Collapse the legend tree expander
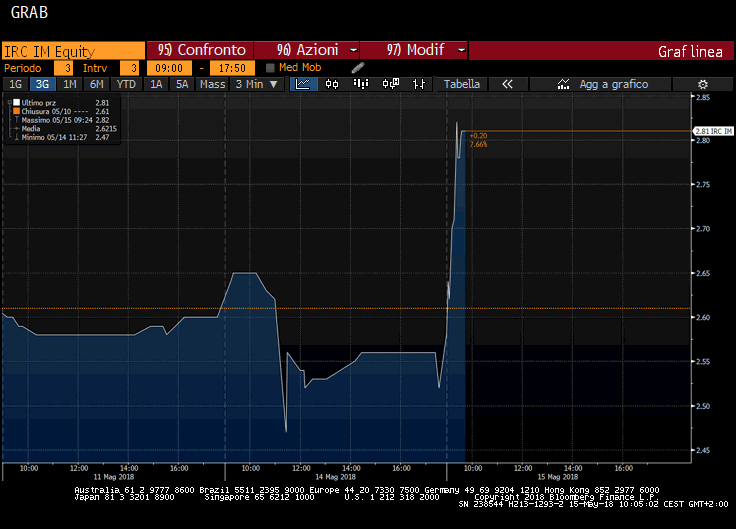Image resolution: width=736 pixels, height=529 pixels. (x=9, y=102)
